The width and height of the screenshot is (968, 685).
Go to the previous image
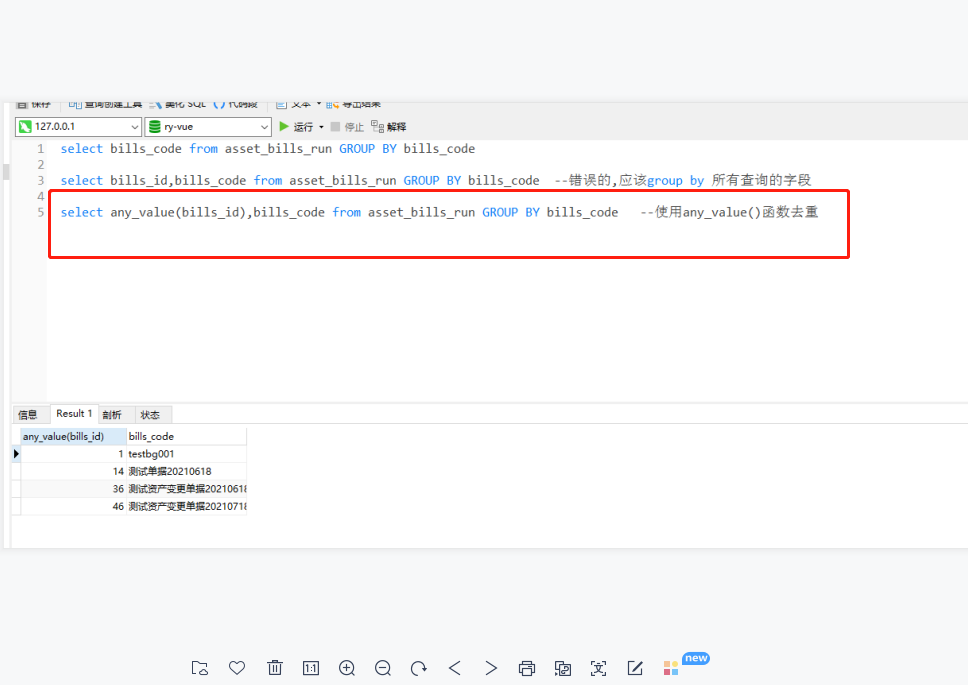pos(455,668)
